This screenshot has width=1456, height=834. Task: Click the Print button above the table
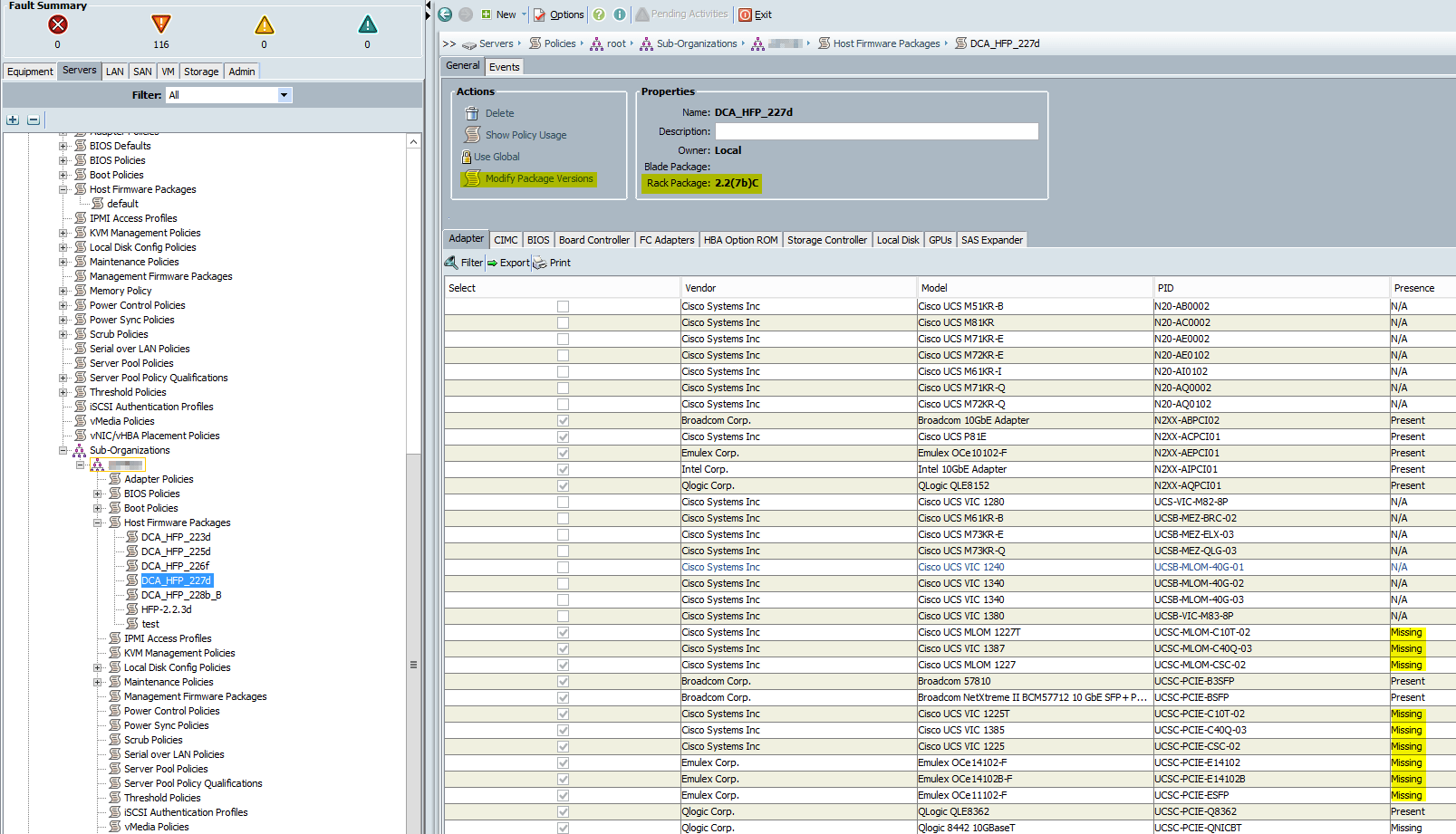point(552,263)
